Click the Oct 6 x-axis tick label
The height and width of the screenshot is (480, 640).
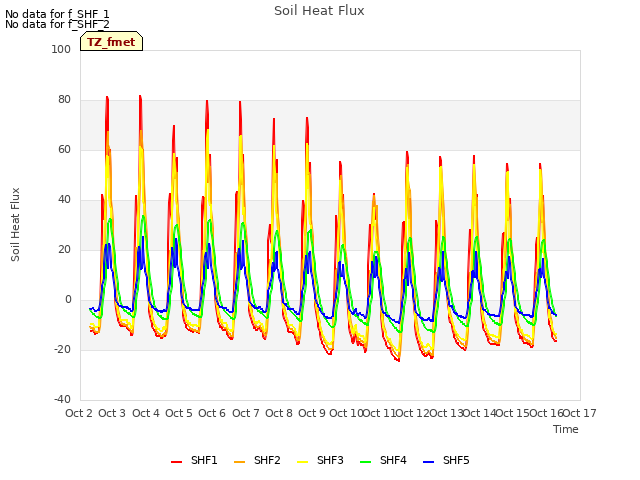point(212,413)
